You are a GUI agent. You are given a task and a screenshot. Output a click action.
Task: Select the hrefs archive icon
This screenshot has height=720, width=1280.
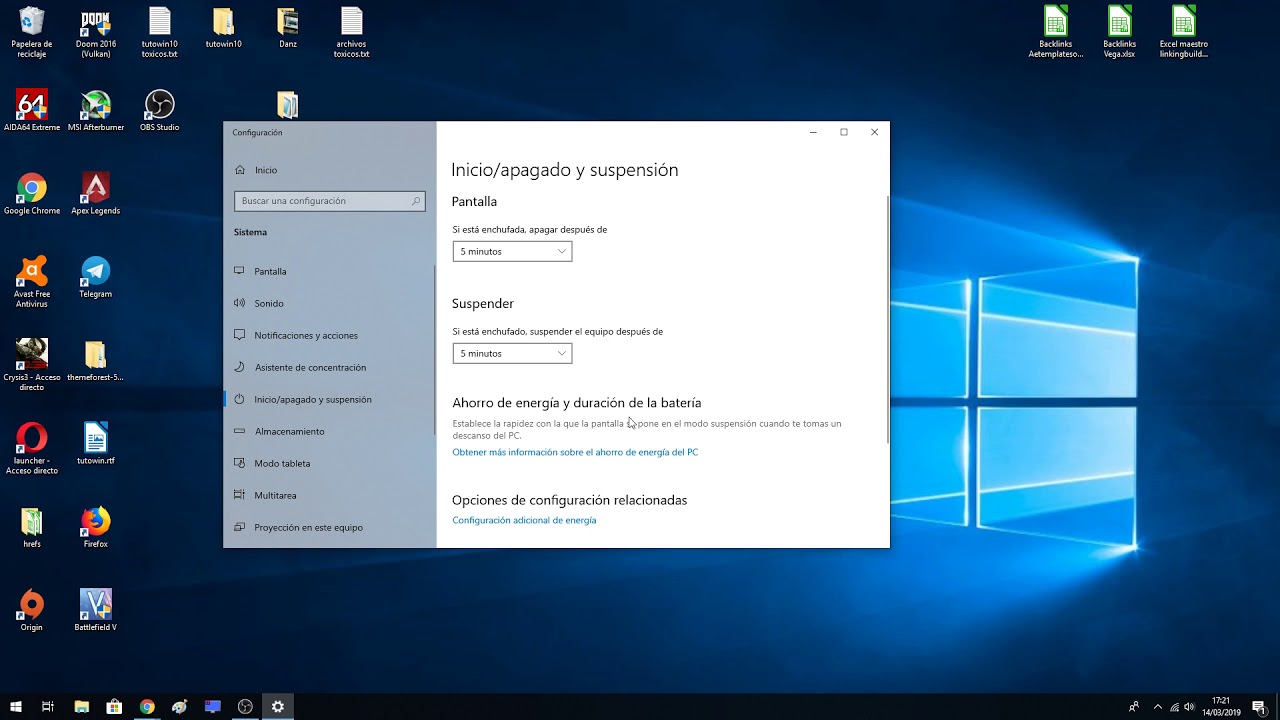[32, 526]
